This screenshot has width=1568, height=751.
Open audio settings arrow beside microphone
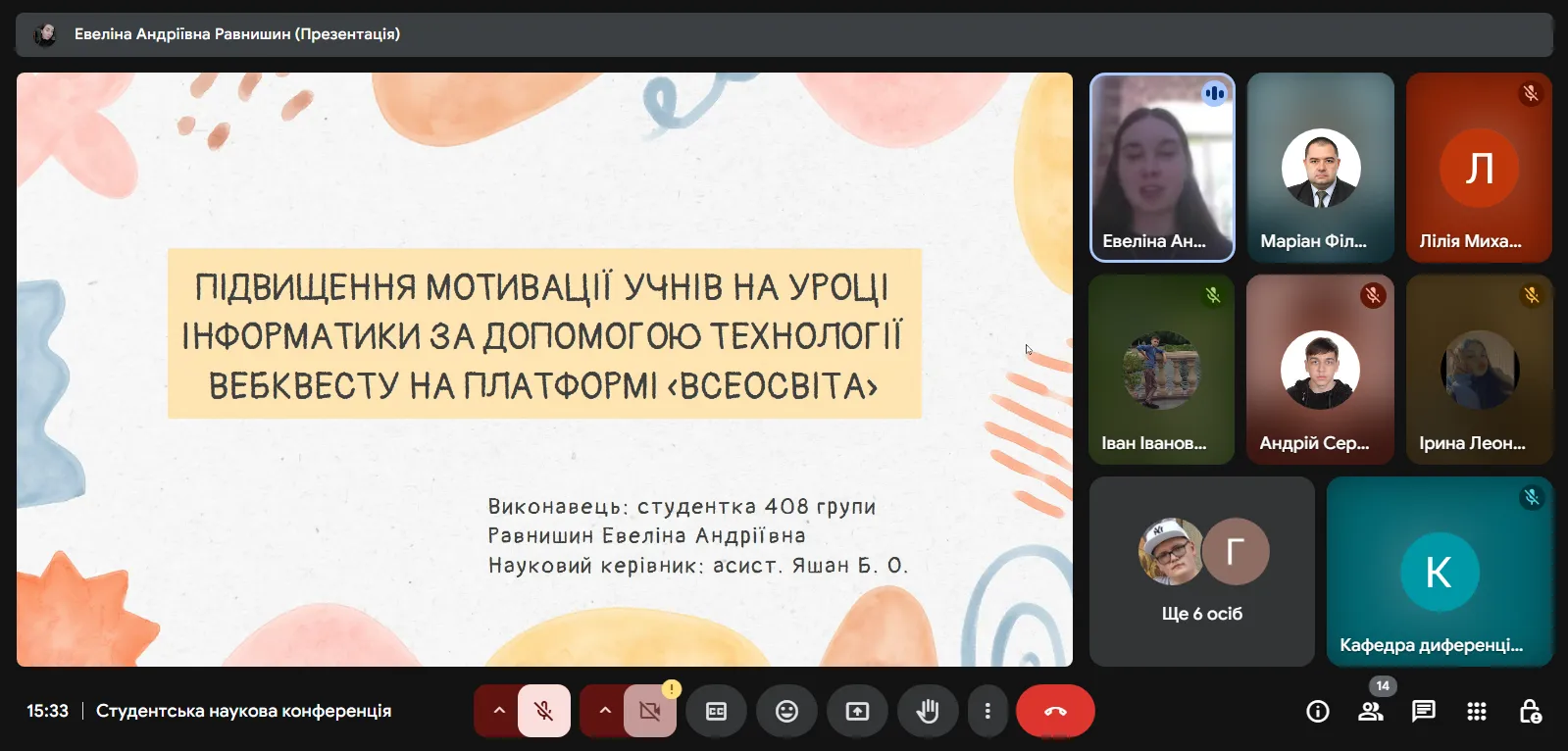[498, 711]
